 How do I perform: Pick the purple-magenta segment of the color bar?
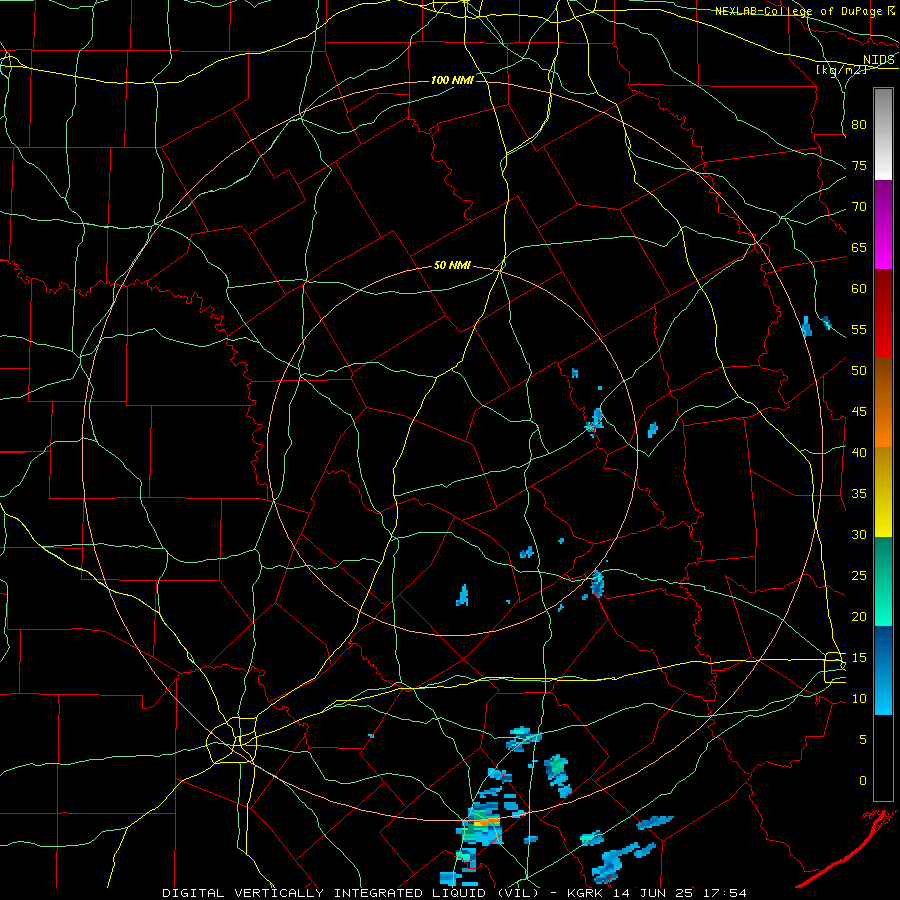pyautogui.click(x=883, y=225)
